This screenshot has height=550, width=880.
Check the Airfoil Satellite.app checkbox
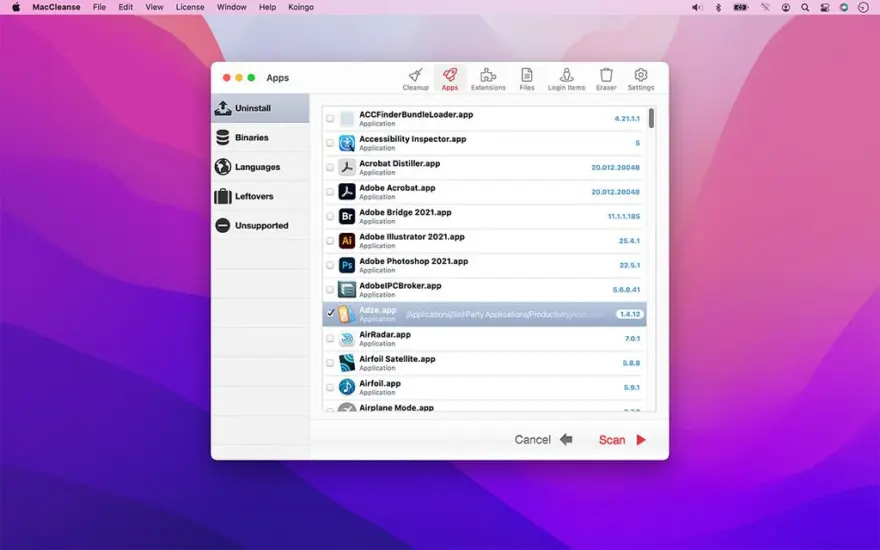point(330,363)
